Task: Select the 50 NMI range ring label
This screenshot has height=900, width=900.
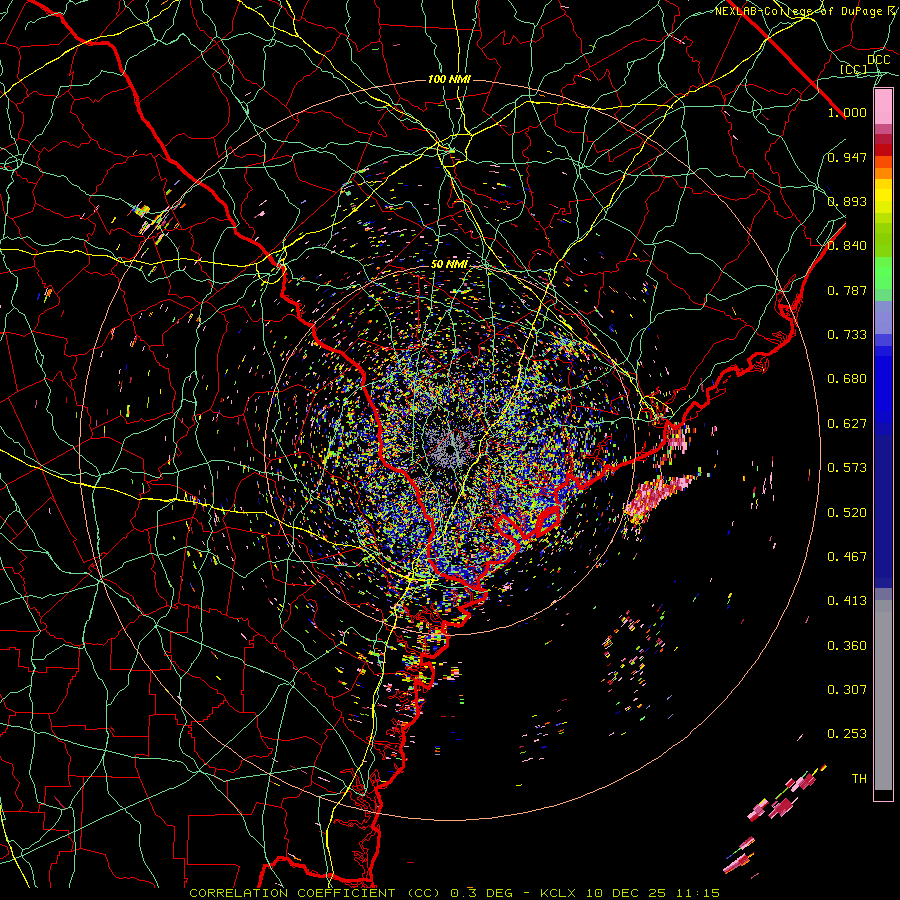Action: click(449, 265)
